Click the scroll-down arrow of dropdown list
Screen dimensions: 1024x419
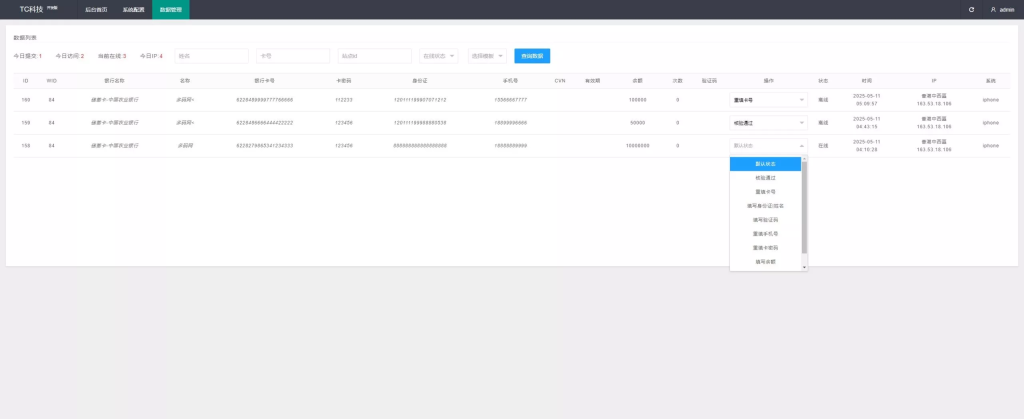[x=805, y=268]
